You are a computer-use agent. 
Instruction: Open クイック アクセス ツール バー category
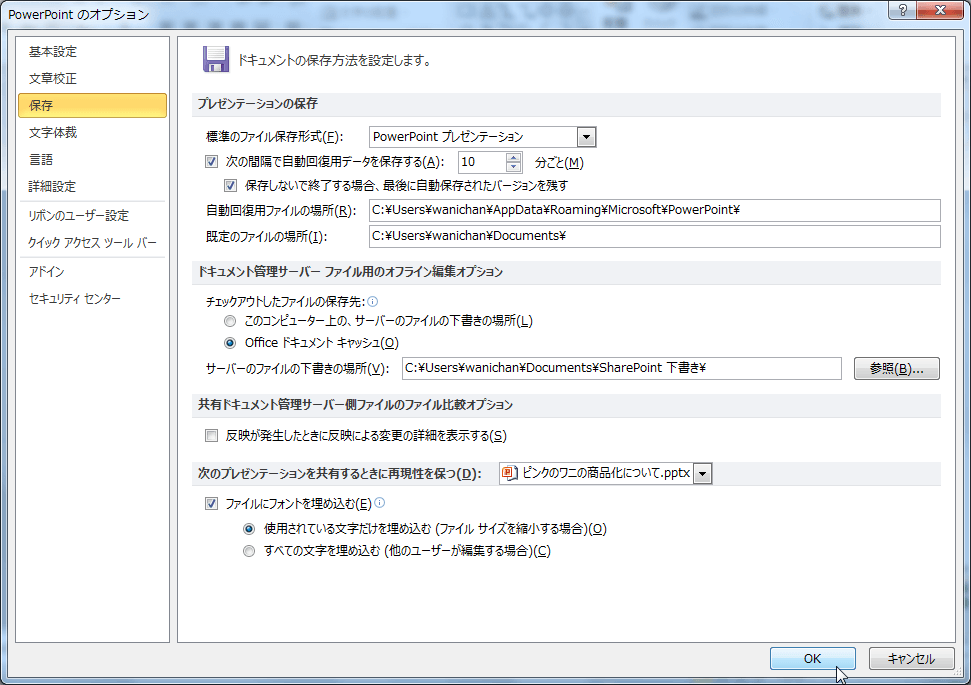[x=92, y=243]
